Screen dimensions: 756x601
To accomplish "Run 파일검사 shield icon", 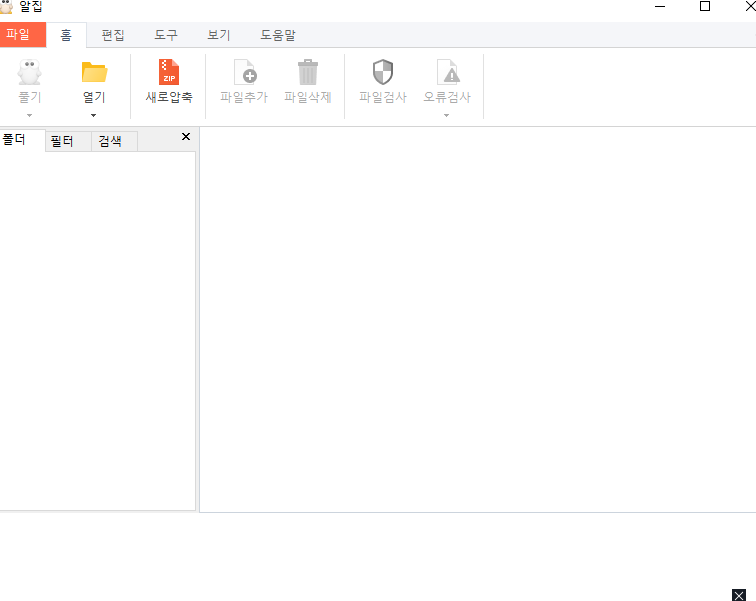I will click(x=383, y=72).
